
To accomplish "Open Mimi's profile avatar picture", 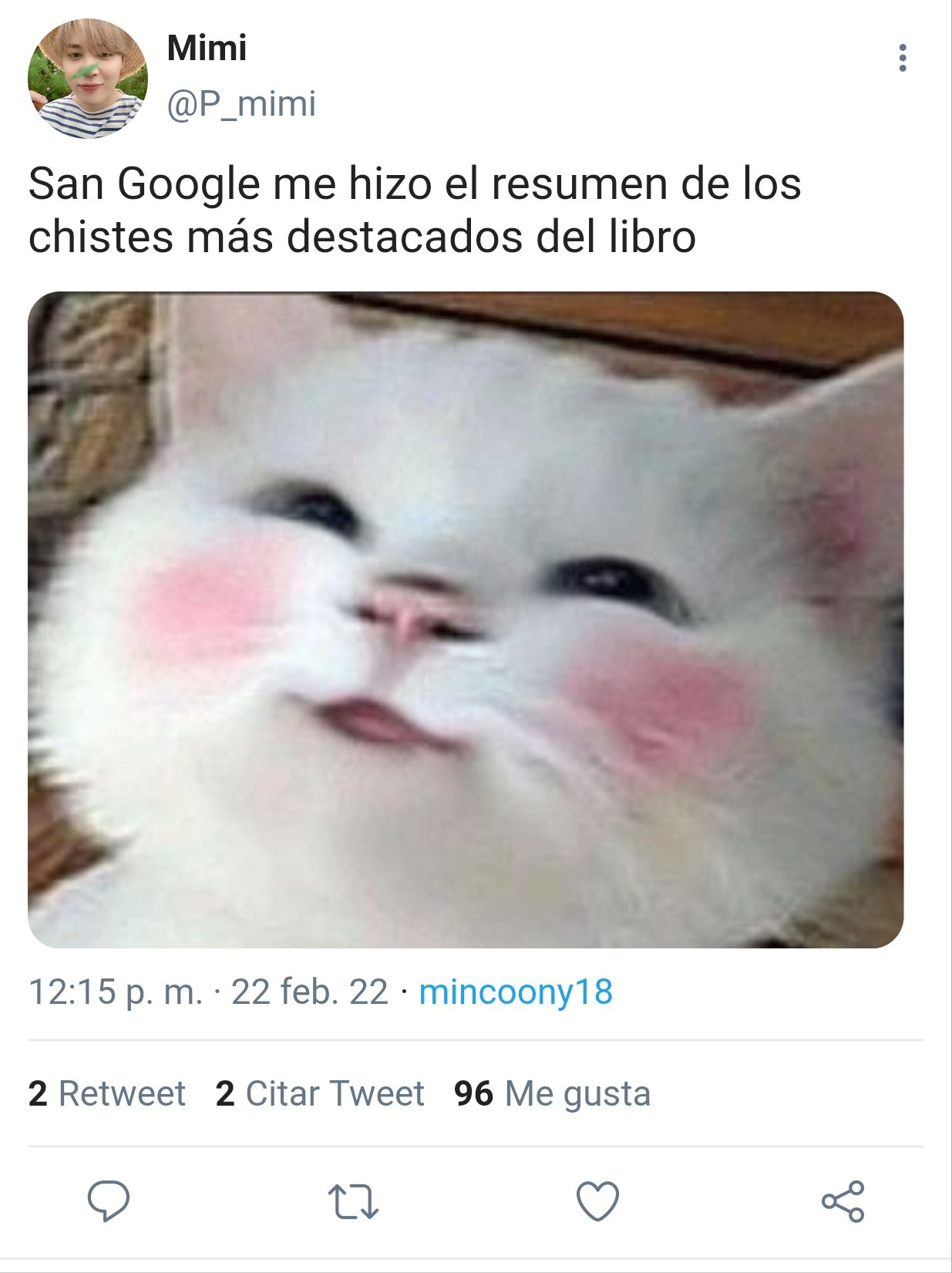I will pyautogui.click(x=87, y=79).
